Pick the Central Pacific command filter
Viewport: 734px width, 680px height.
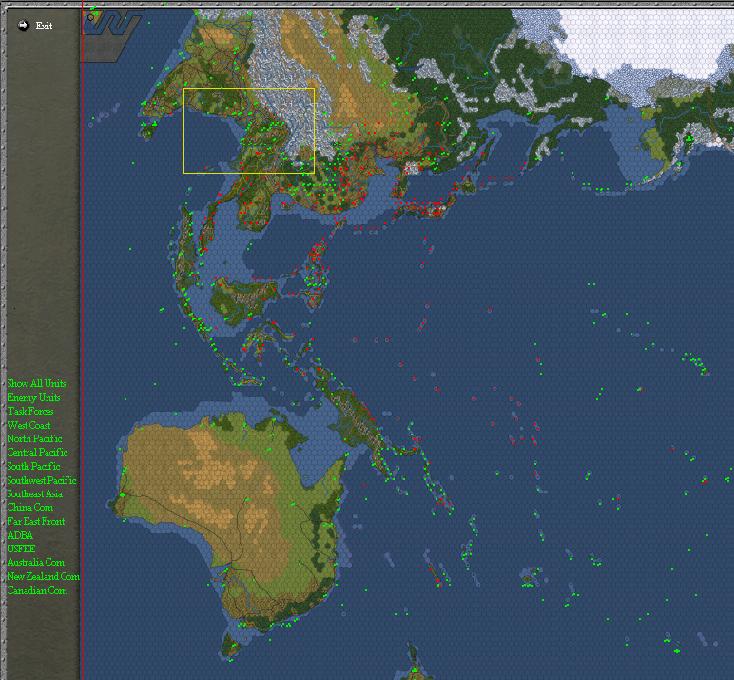click(37, 453)
